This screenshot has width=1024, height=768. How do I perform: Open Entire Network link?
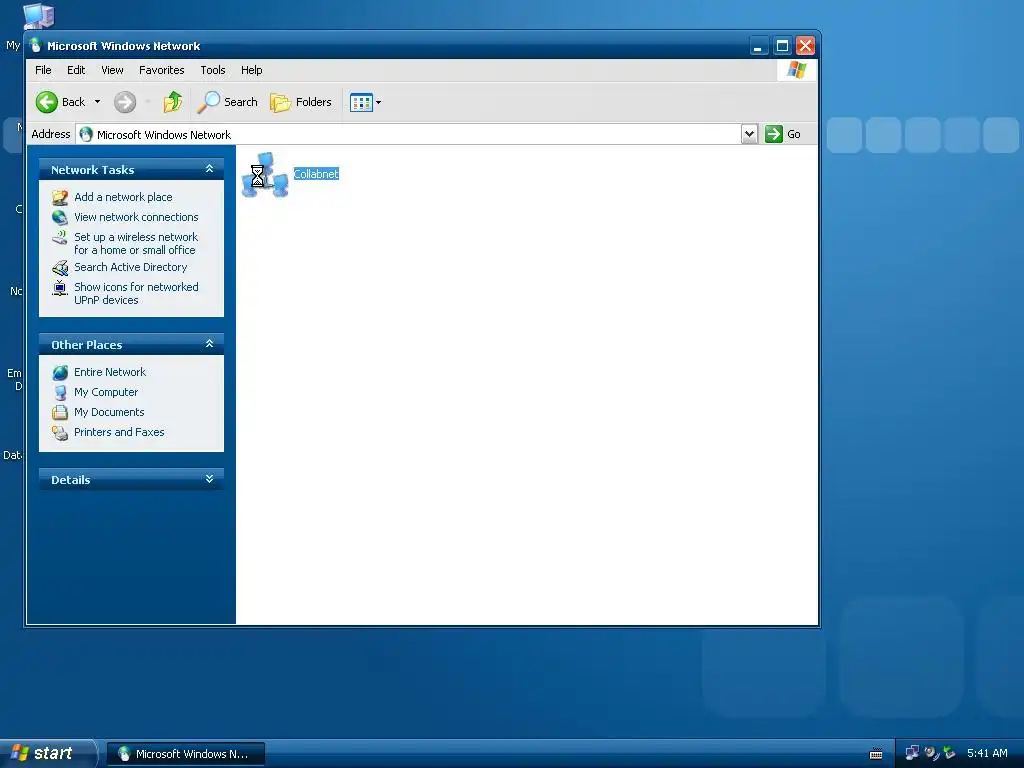tap(110, 372)
